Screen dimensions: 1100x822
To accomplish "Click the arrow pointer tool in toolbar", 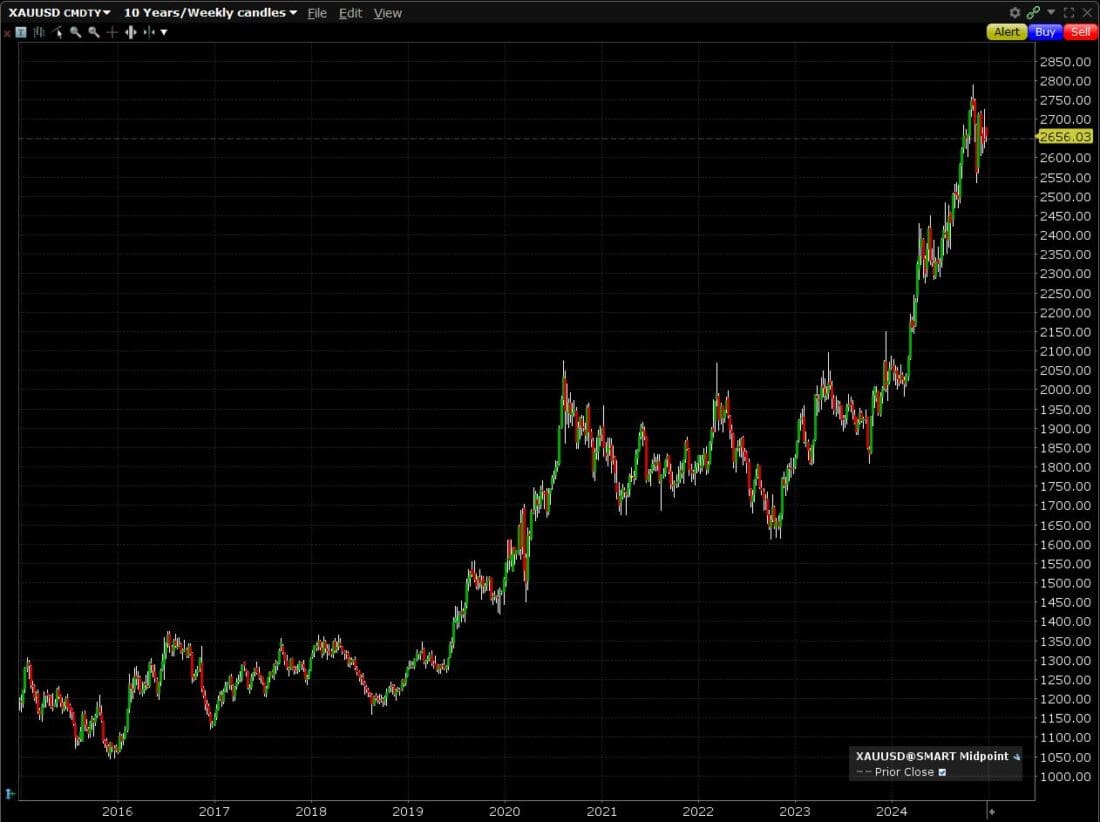I will [58, 32].
